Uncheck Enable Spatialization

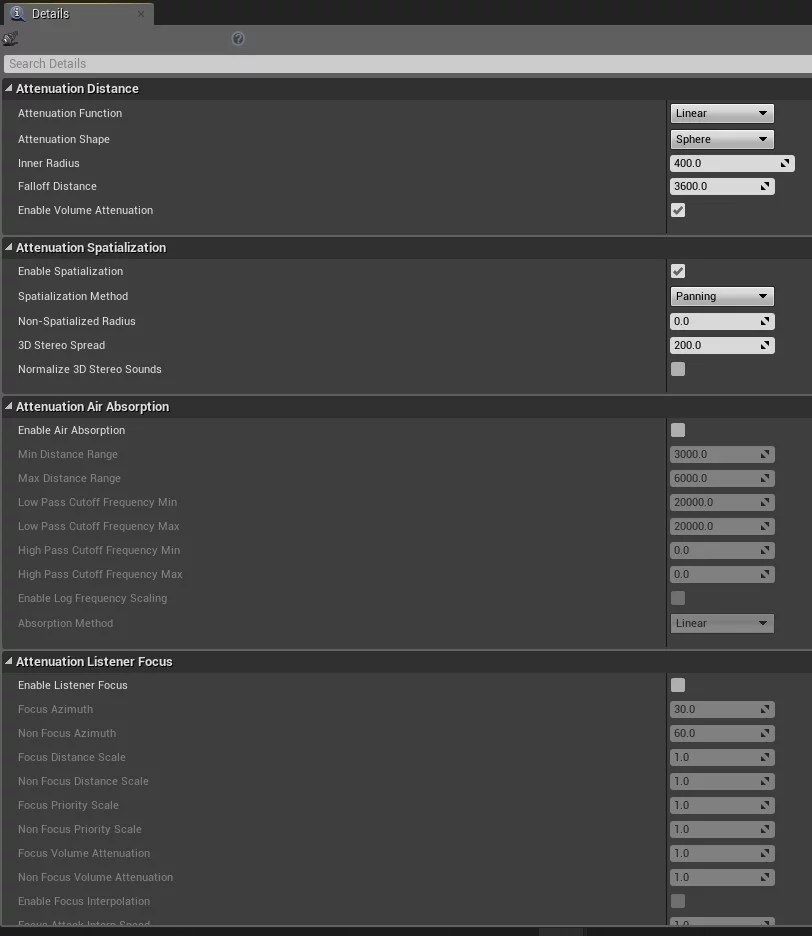pyautogui.click(x=678, y=271)
